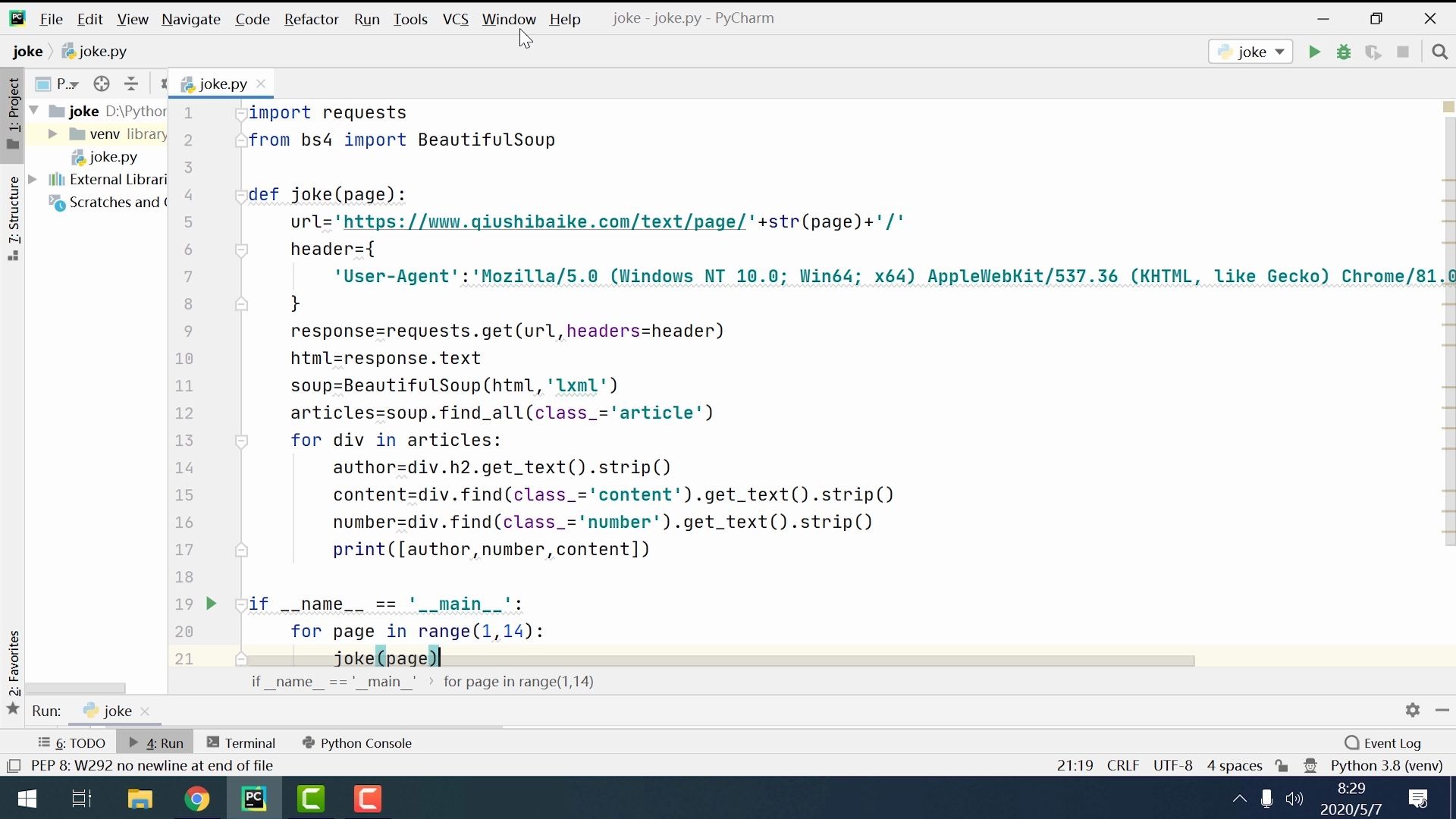The image size is (1456, 819).
Task: Open the Code menu in the menu bar
Action: (x=252, y=18)
